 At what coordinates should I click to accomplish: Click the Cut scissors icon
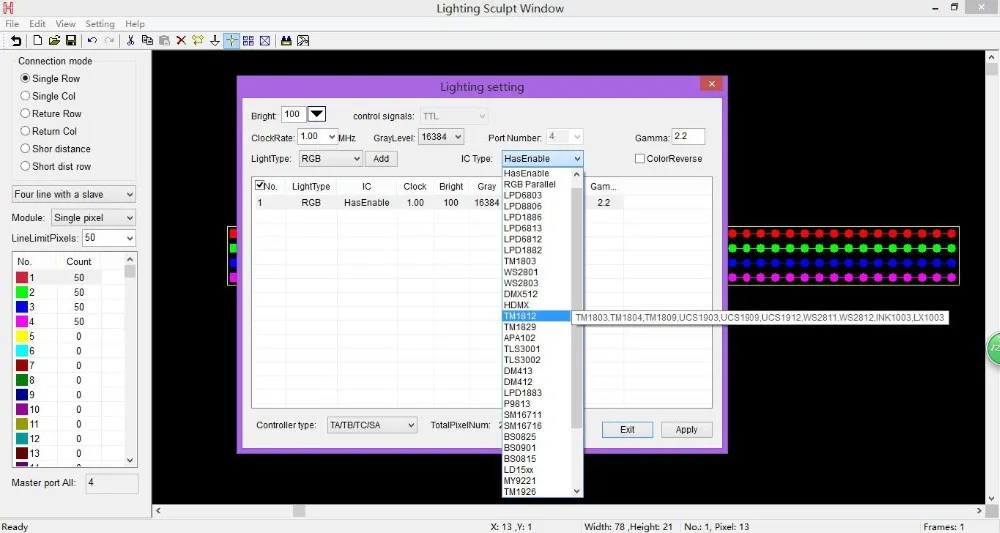(130, 41)
